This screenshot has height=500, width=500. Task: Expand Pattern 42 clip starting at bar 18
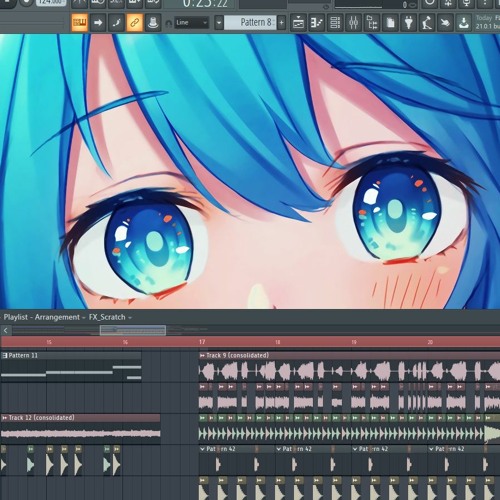pos(279,449)
